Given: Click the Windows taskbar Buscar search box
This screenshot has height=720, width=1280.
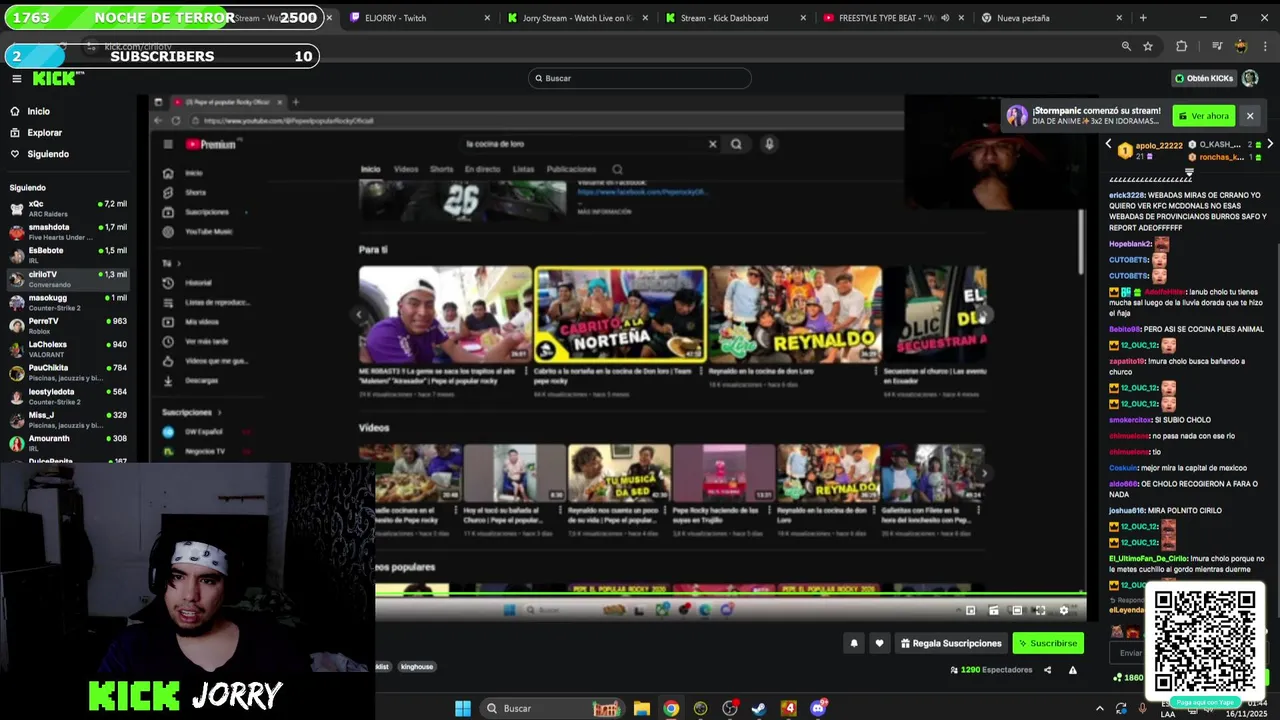Looking at the screenshot, I should coord(550,708).
